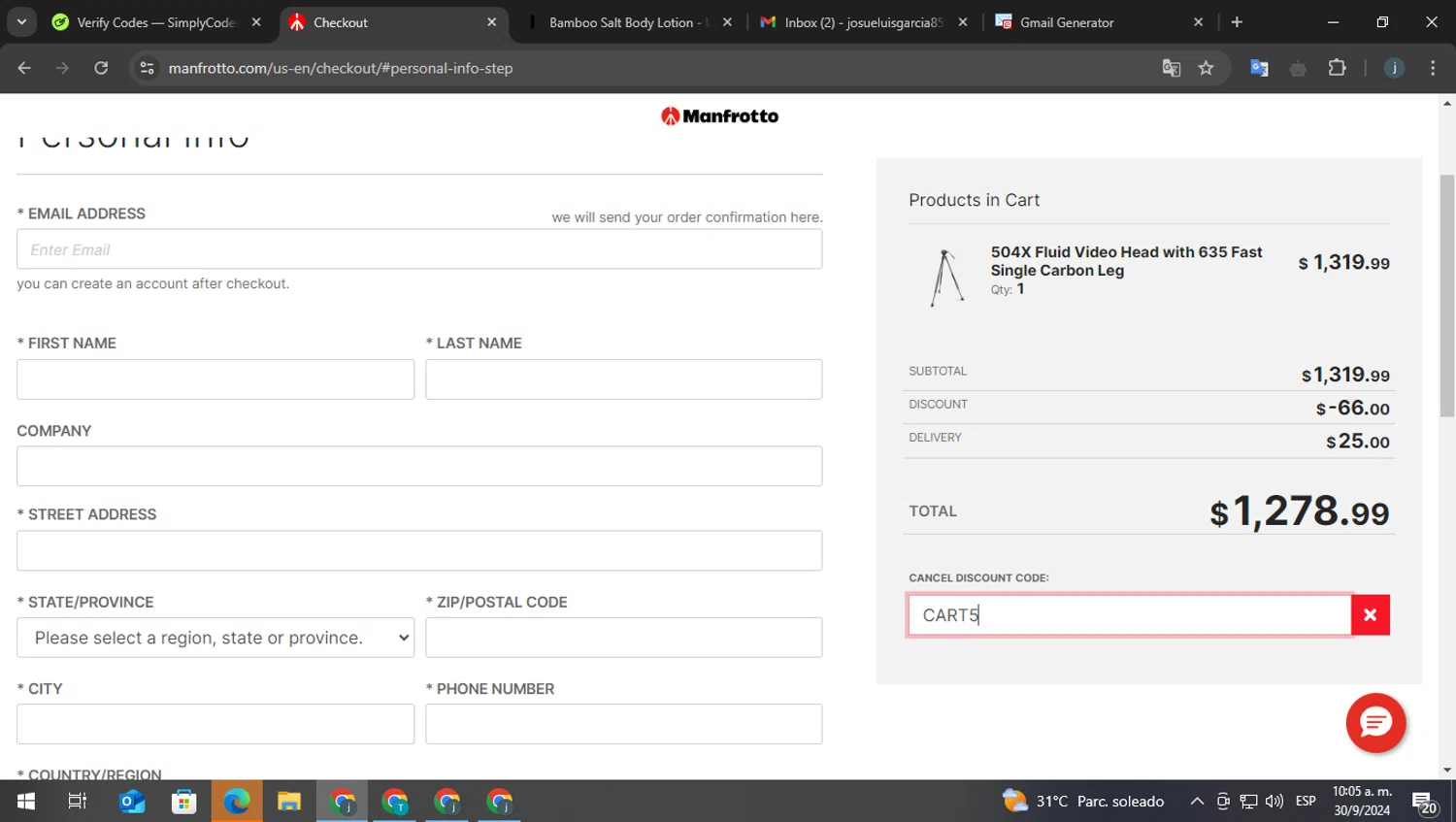Click the 504X Fluid Video Head product name

point(1126,261)
